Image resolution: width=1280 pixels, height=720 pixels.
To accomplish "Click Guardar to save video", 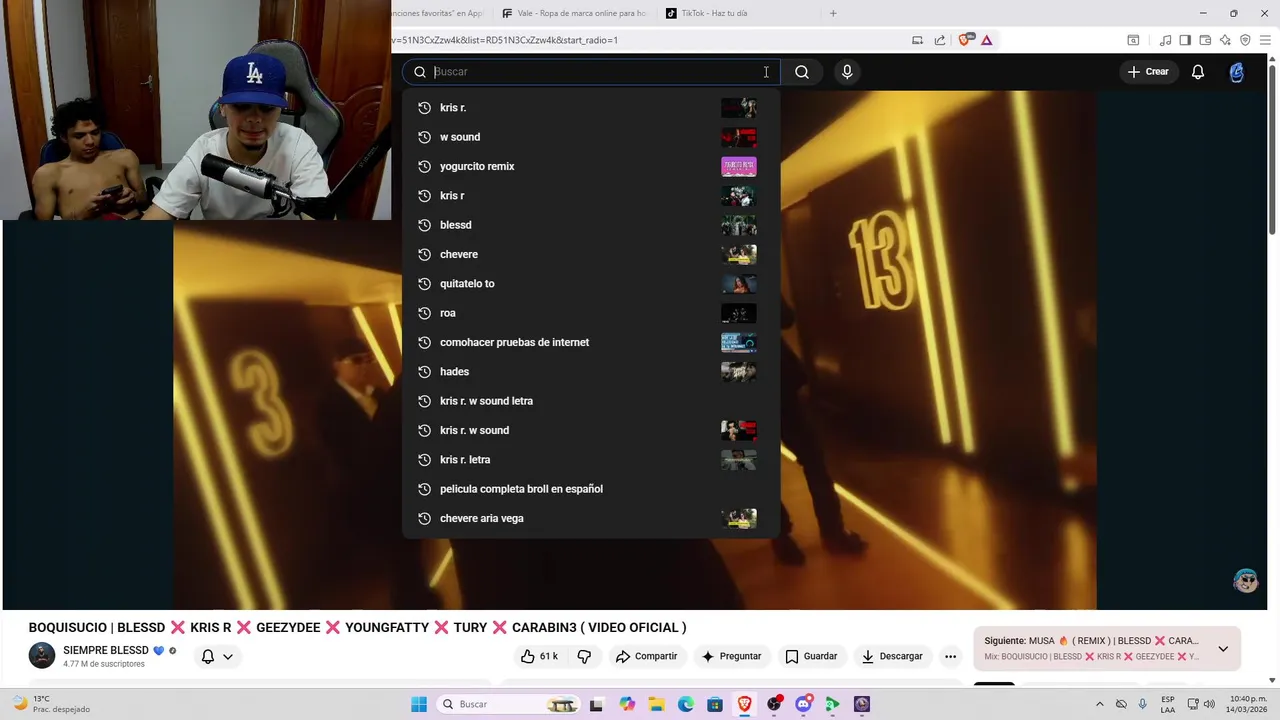I will pyautogui.click(x=811, y=656).
